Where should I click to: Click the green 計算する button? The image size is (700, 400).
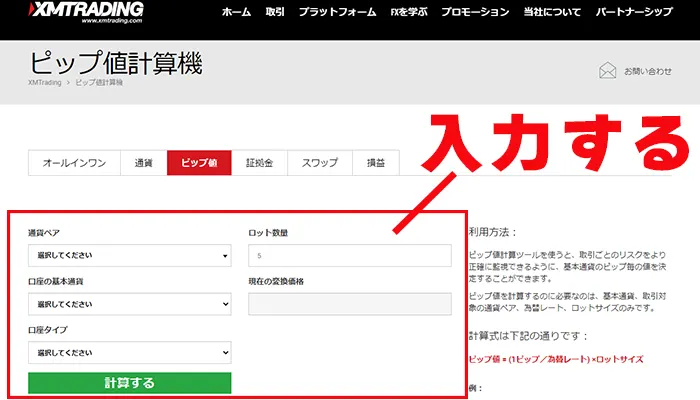(129, 383)
